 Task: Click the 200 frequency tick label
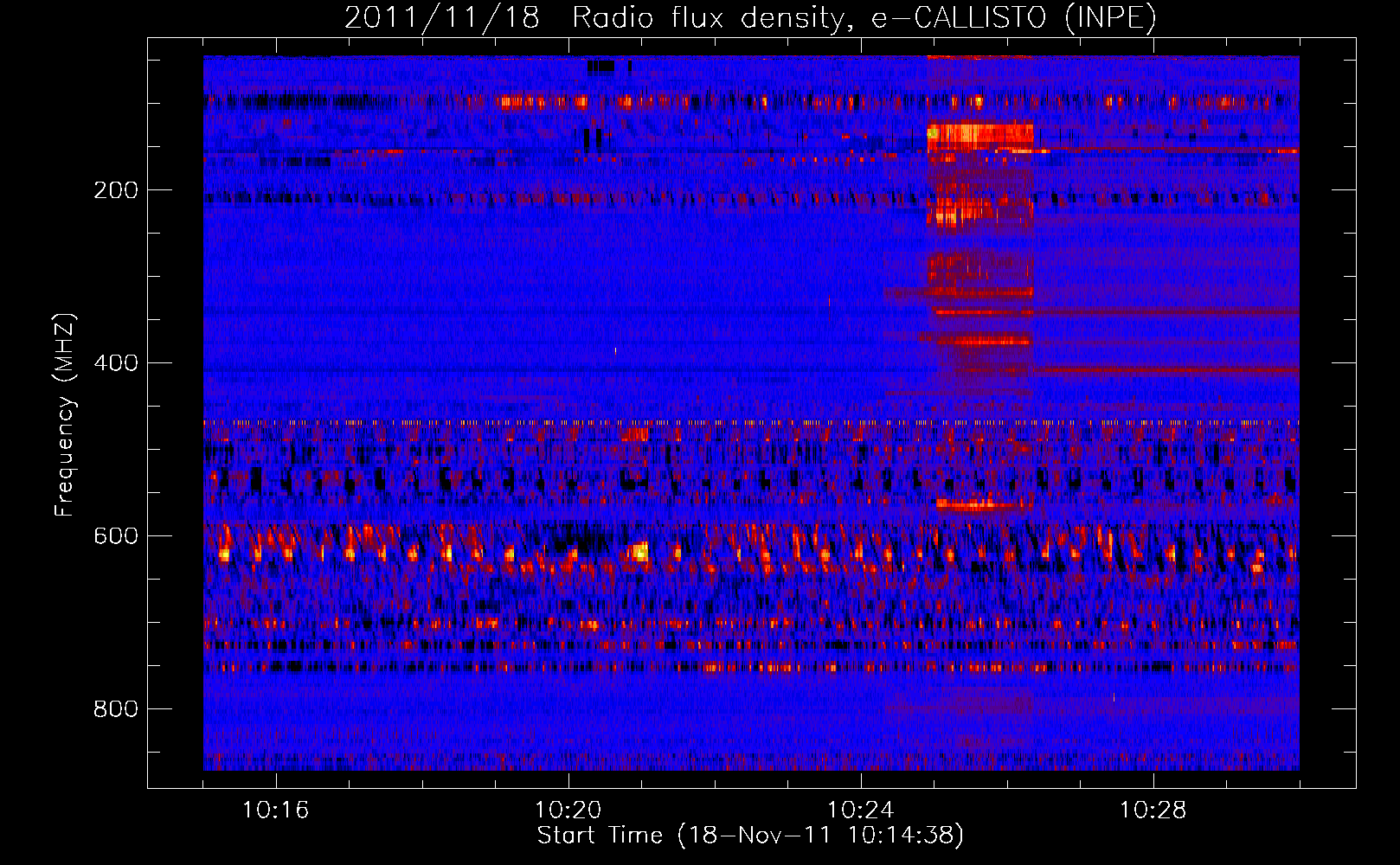pos(116,190)
